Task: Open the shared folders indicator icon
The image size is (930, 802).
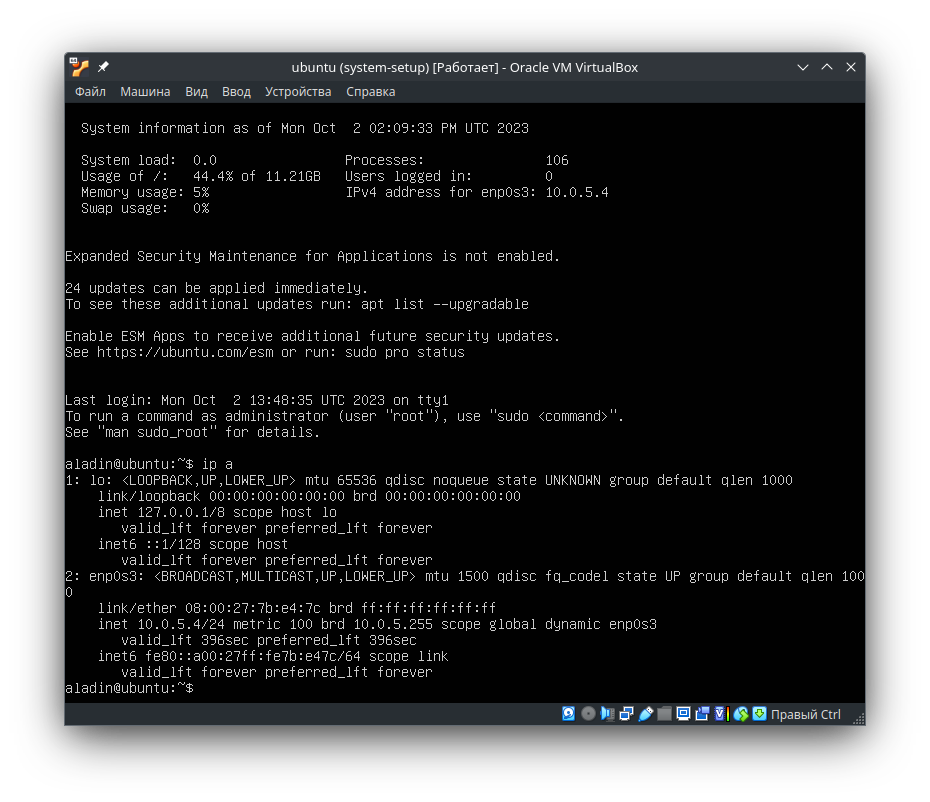Action: [665, 714]
